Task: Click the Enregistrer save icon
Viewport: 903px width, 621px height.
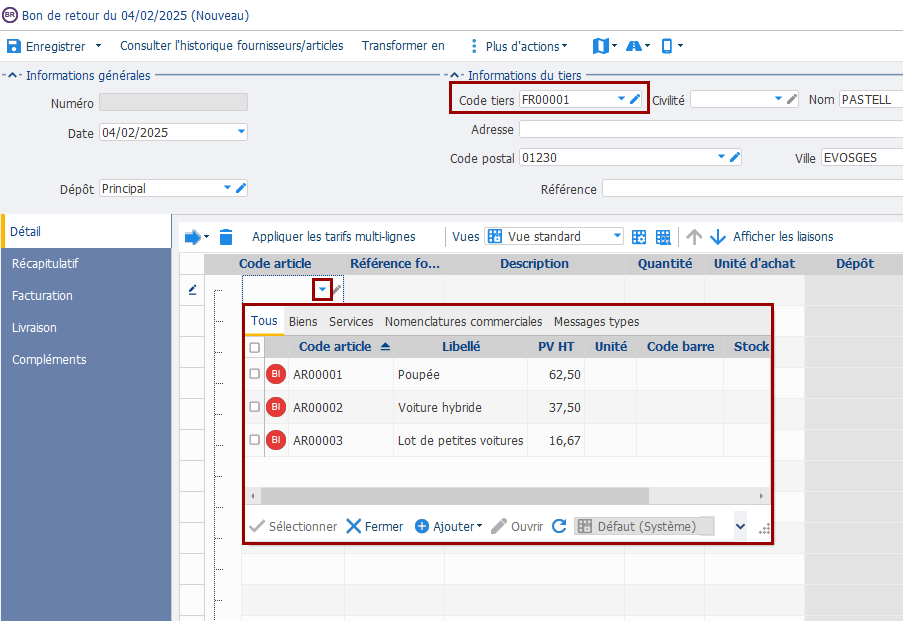Action: click(x=14, y=46)
